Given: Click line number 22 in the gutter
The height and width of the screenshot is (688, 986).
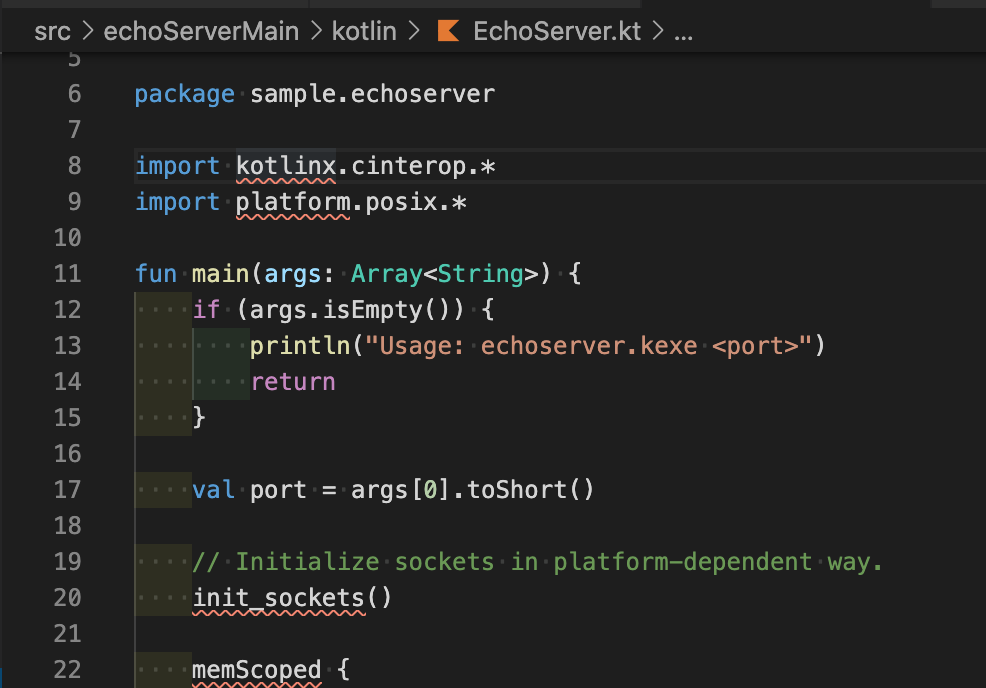Looking at the screenshot, I should pos(67,670).
